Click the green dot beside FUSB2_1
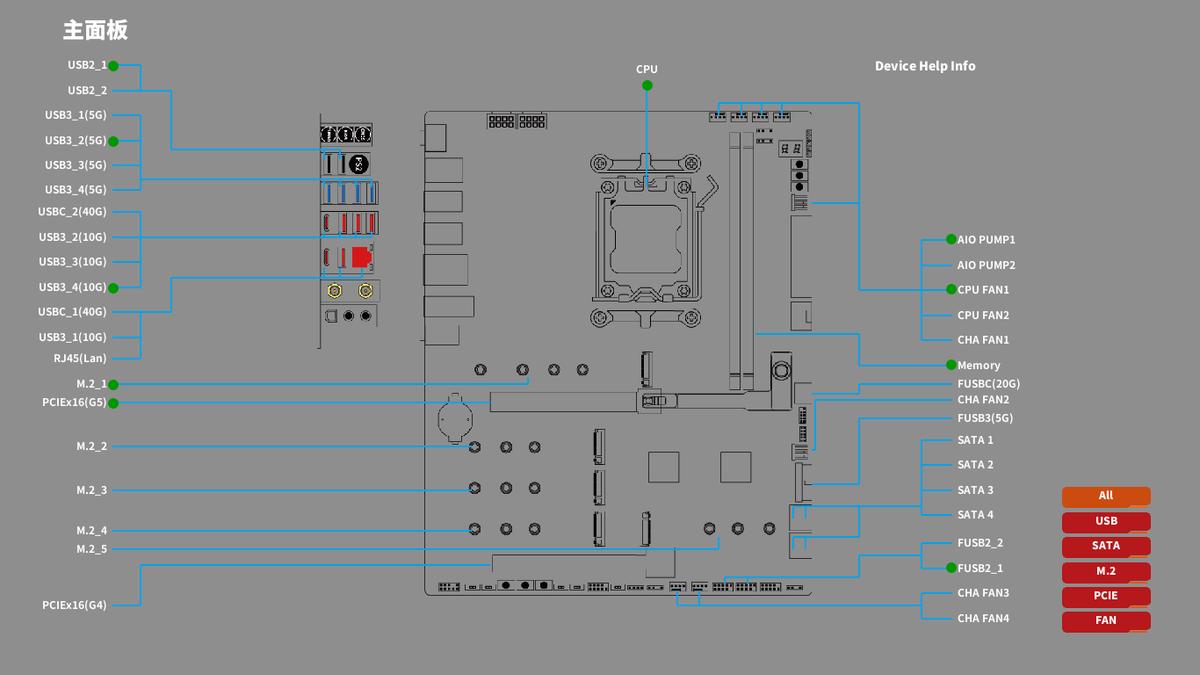The width and height of the screenshot is (1200, 675). pos(950,568)
